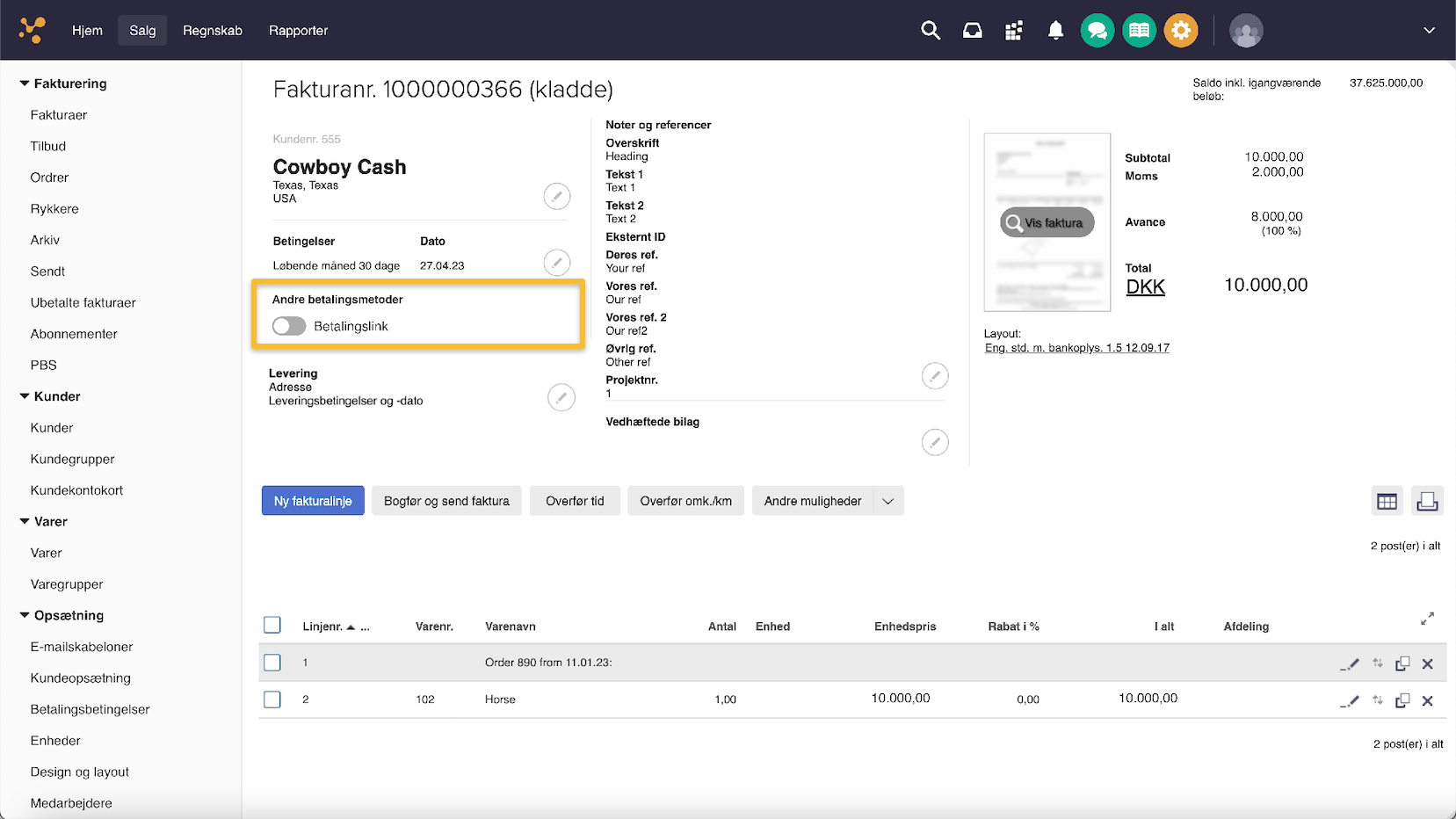
Task: Open the Eng. std. m. bankoplys layout link
Action: pyautogui.click(x=1076, y=348)
